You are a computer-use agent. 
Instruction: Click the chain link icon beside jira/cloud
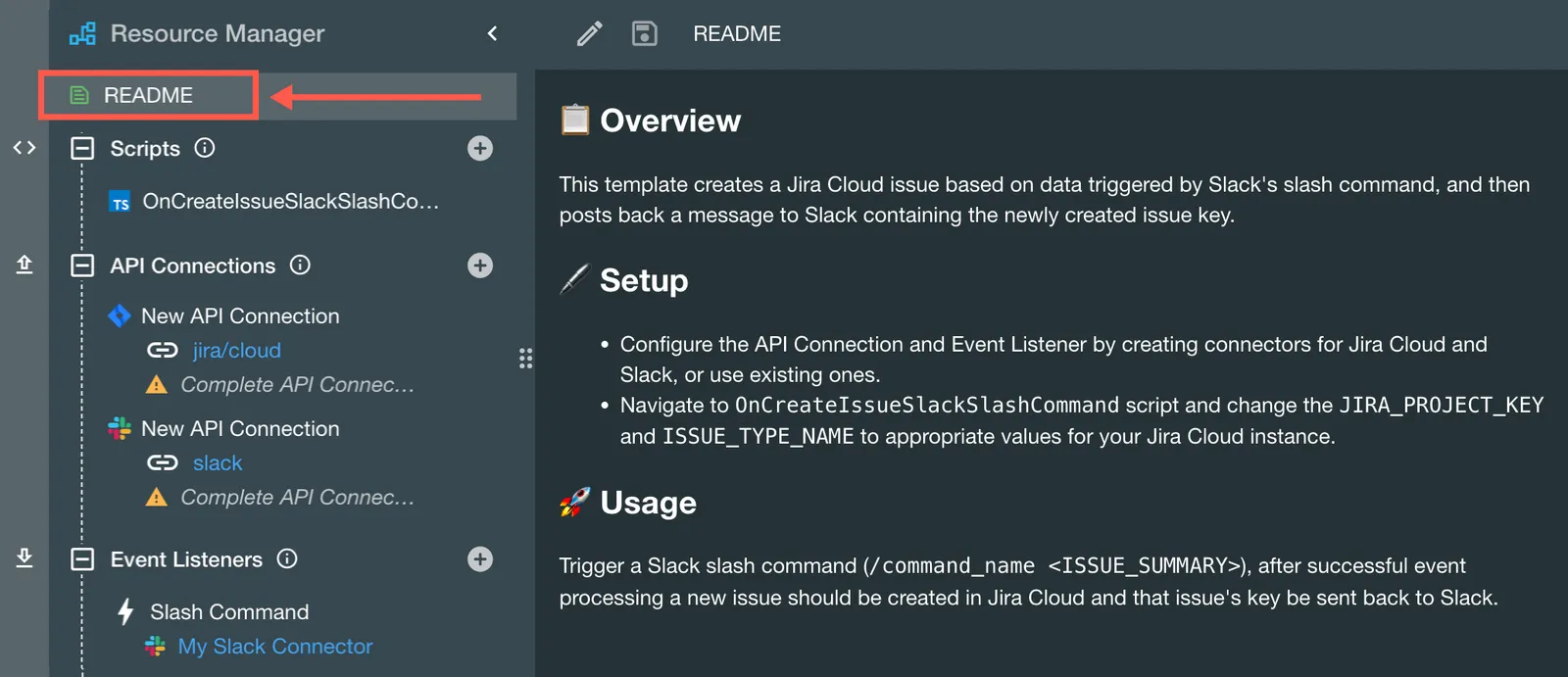(x=163, y=350)
